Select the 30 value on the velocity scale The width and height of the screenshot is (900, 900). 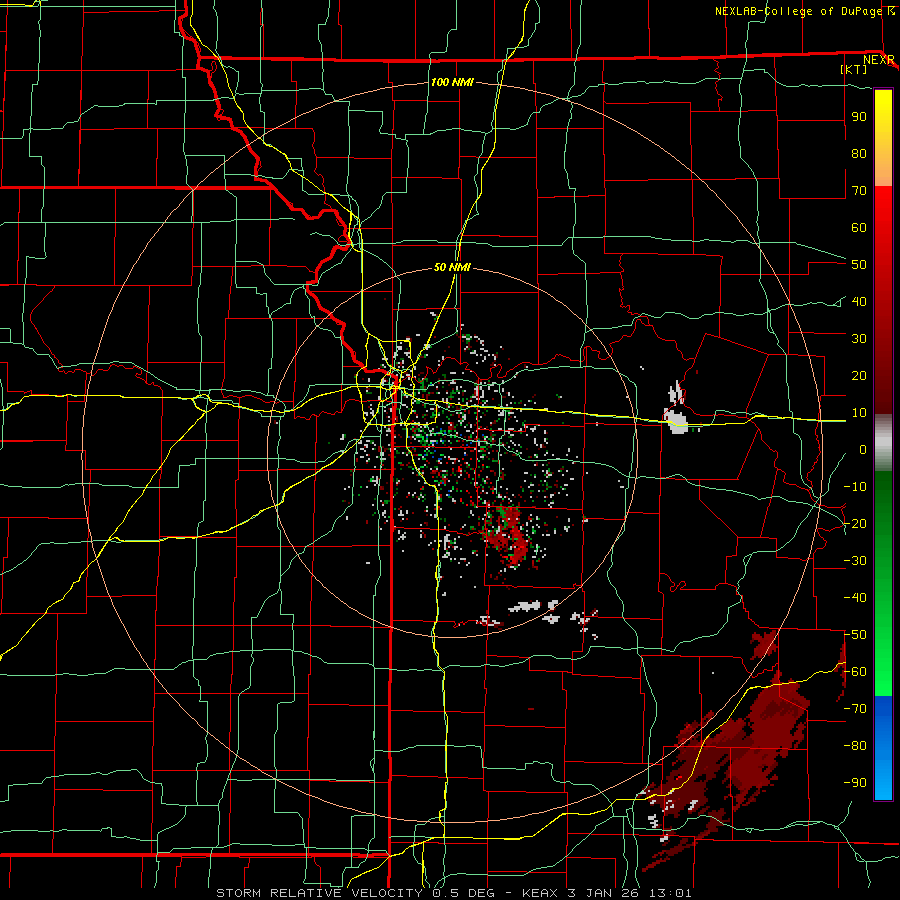859,339
